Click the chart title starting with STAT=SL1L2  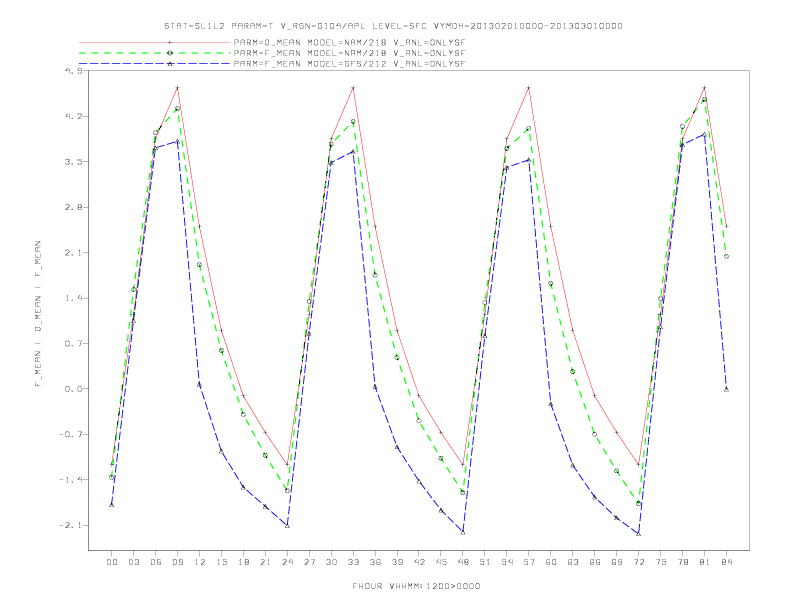click(393, 26)
